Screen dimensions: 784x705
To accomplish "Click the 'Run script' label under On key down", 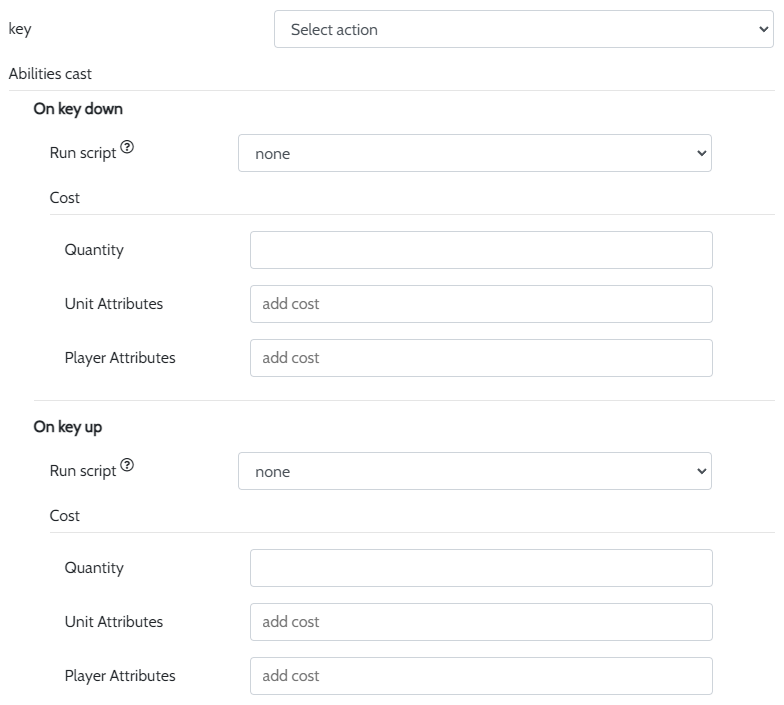I will [83, 154].
